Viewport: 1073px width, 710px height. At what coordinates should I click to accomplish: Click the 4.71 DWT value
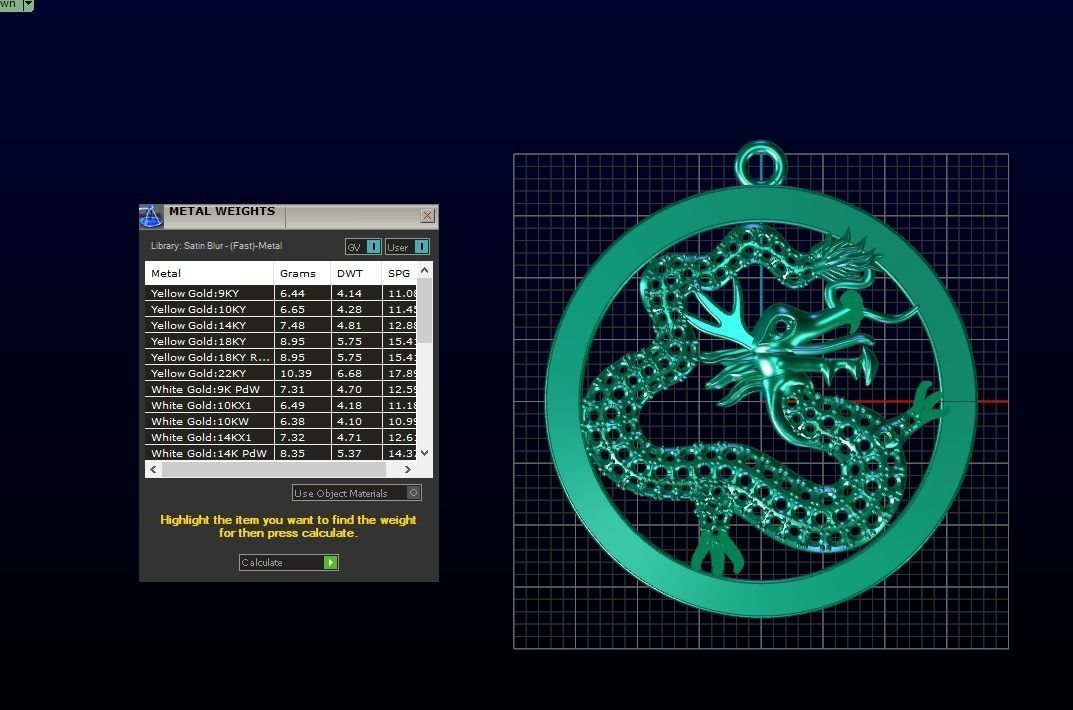click(x=349, y=437)
